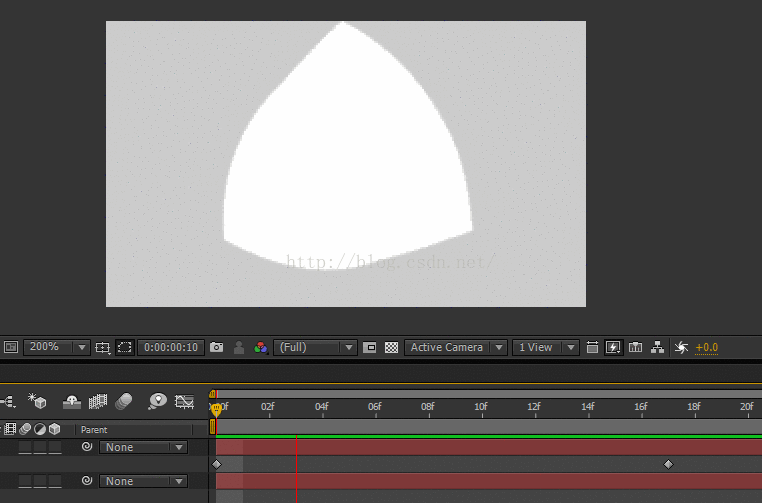Screen dimensions: 762x503
Task: Toggle Fast Previews lightning button
Action: coord(614,348)
